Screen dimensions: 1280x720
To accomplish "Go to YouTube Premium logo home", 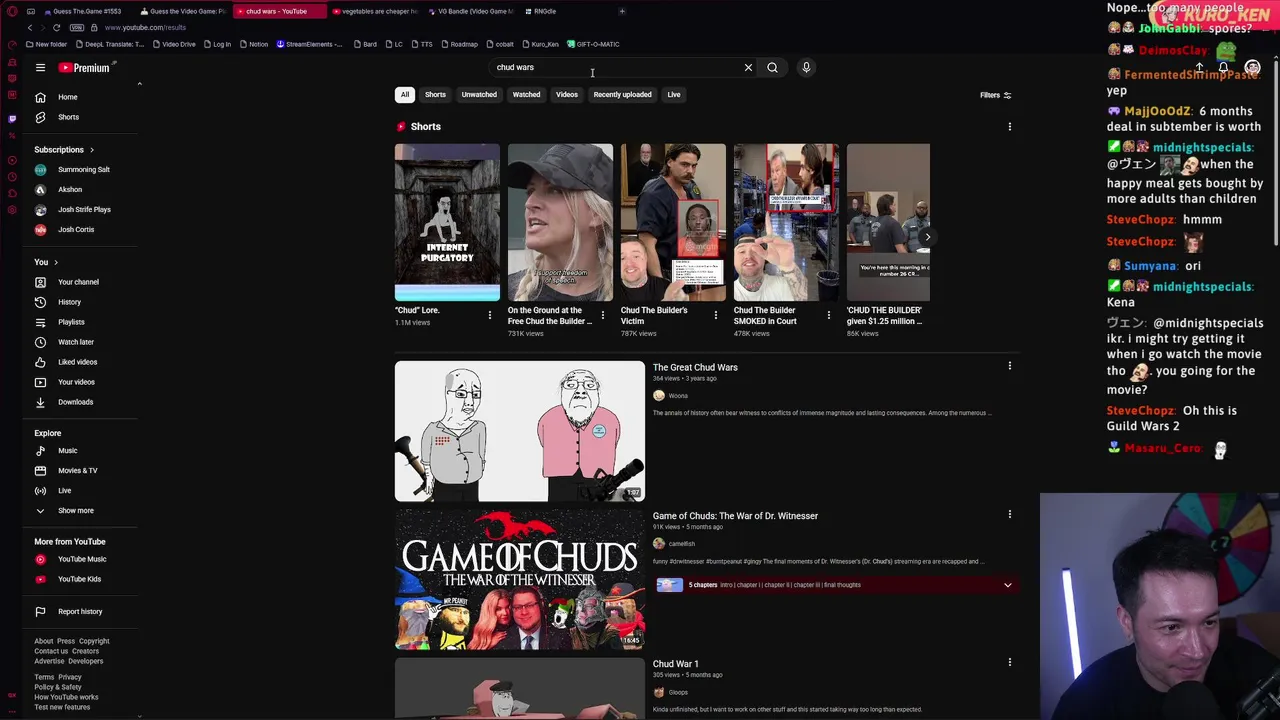I will pyautogui.click(x=84, y=68).
